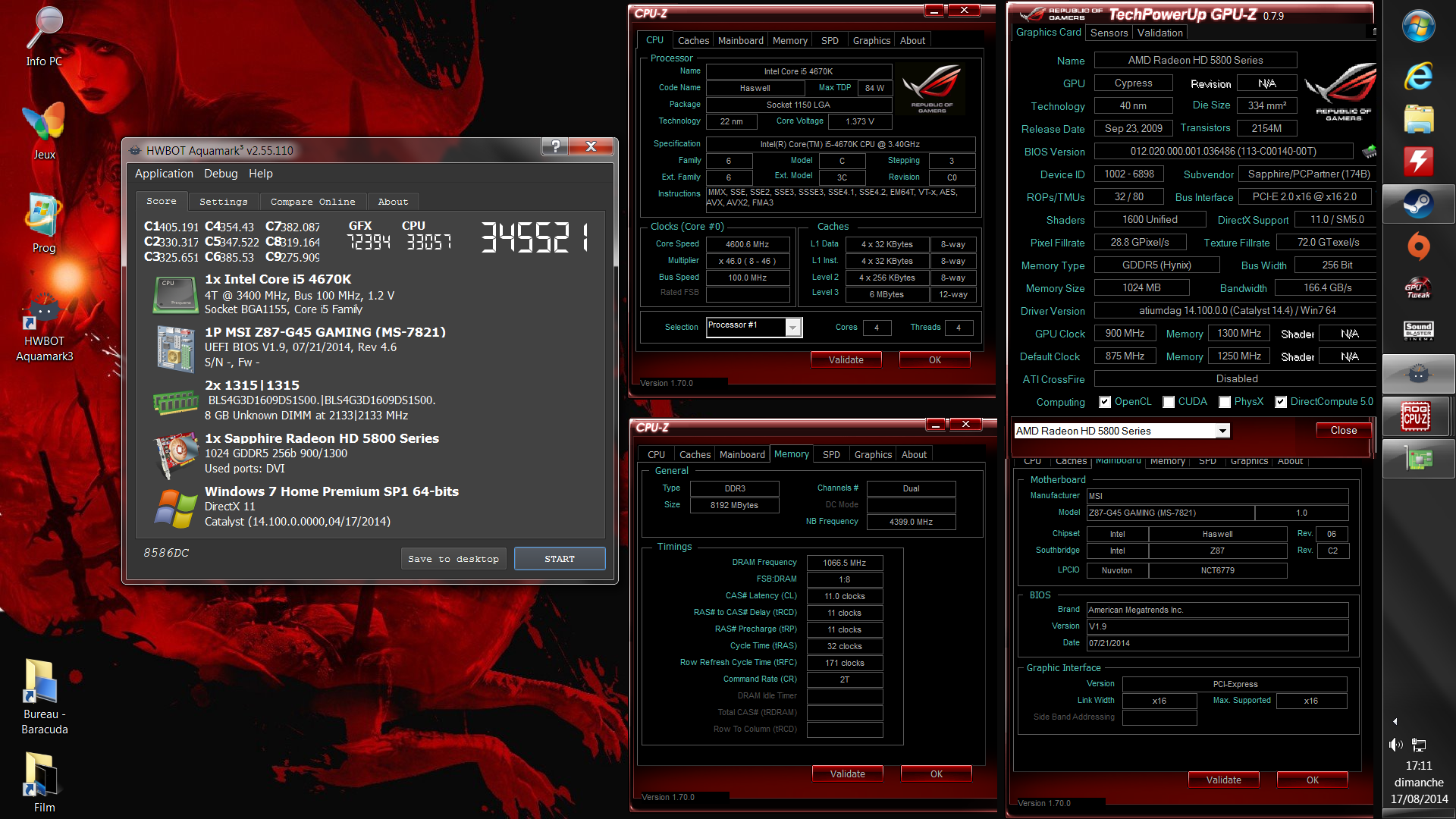Click the START button in Aquamark

point(560,559)
